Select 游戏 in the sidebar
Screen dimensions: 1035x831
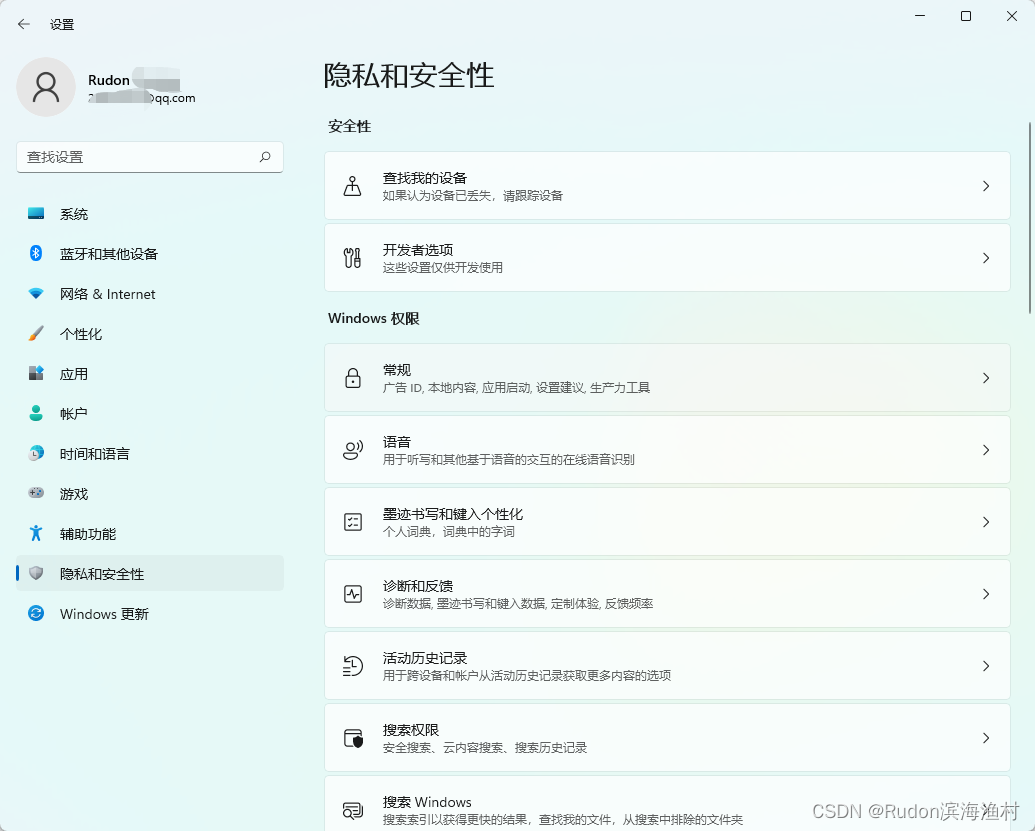(150, 493)
